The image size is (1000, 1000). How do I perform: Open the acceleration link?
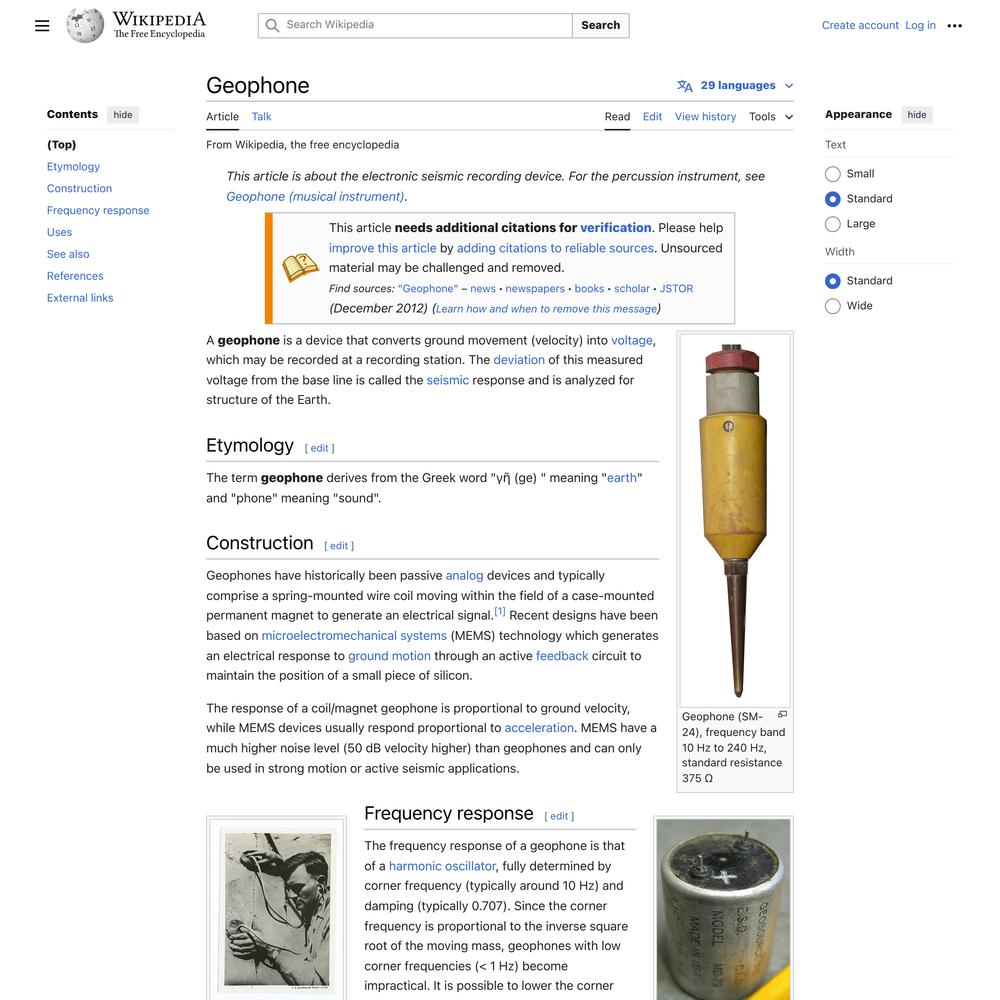click(539, 728)
